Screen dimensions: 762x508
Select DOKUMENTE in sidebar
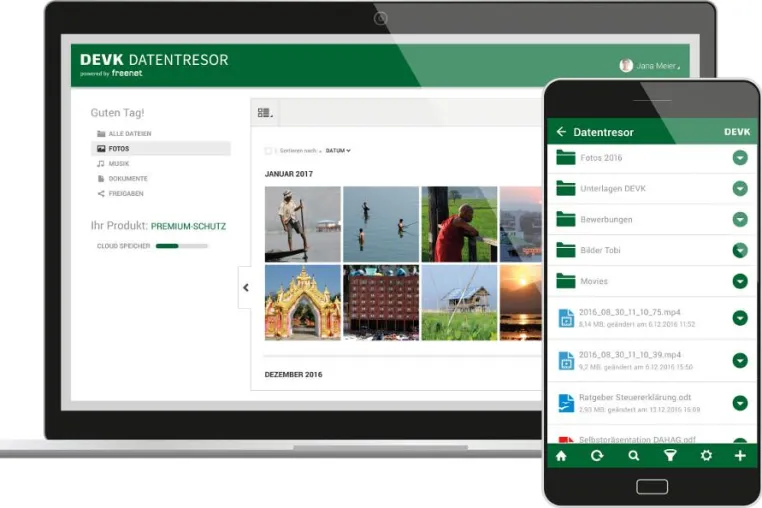160,178
